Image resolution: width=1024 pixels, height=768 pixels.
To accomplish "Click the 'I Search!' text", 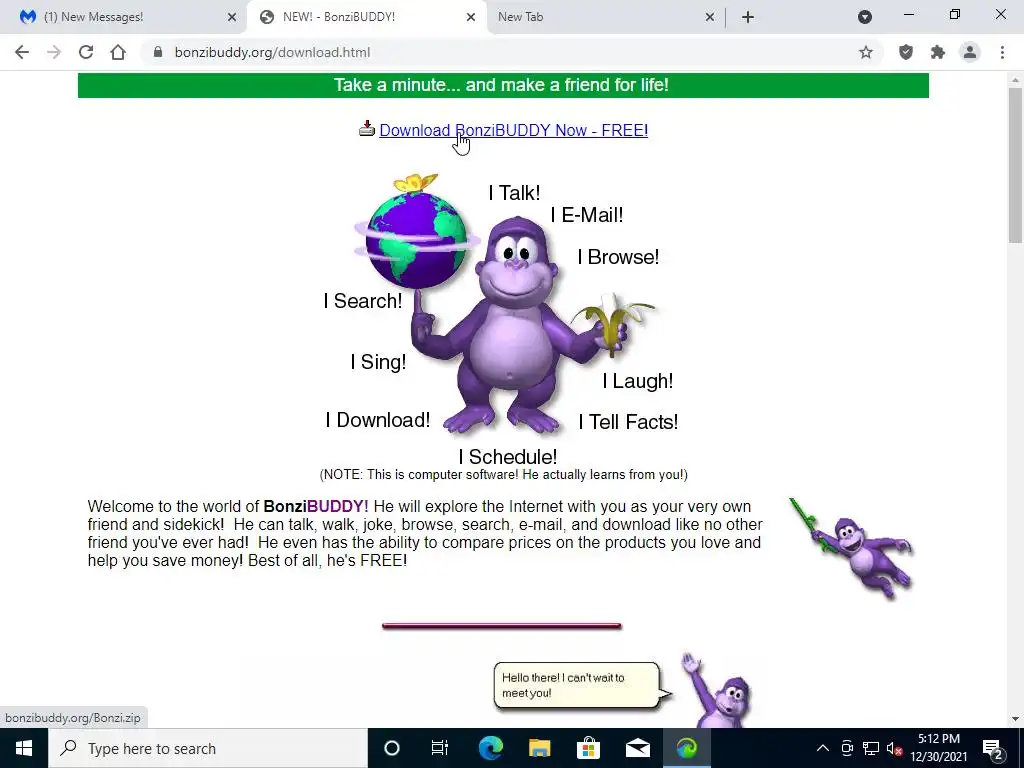I will [x=363, y=301].
